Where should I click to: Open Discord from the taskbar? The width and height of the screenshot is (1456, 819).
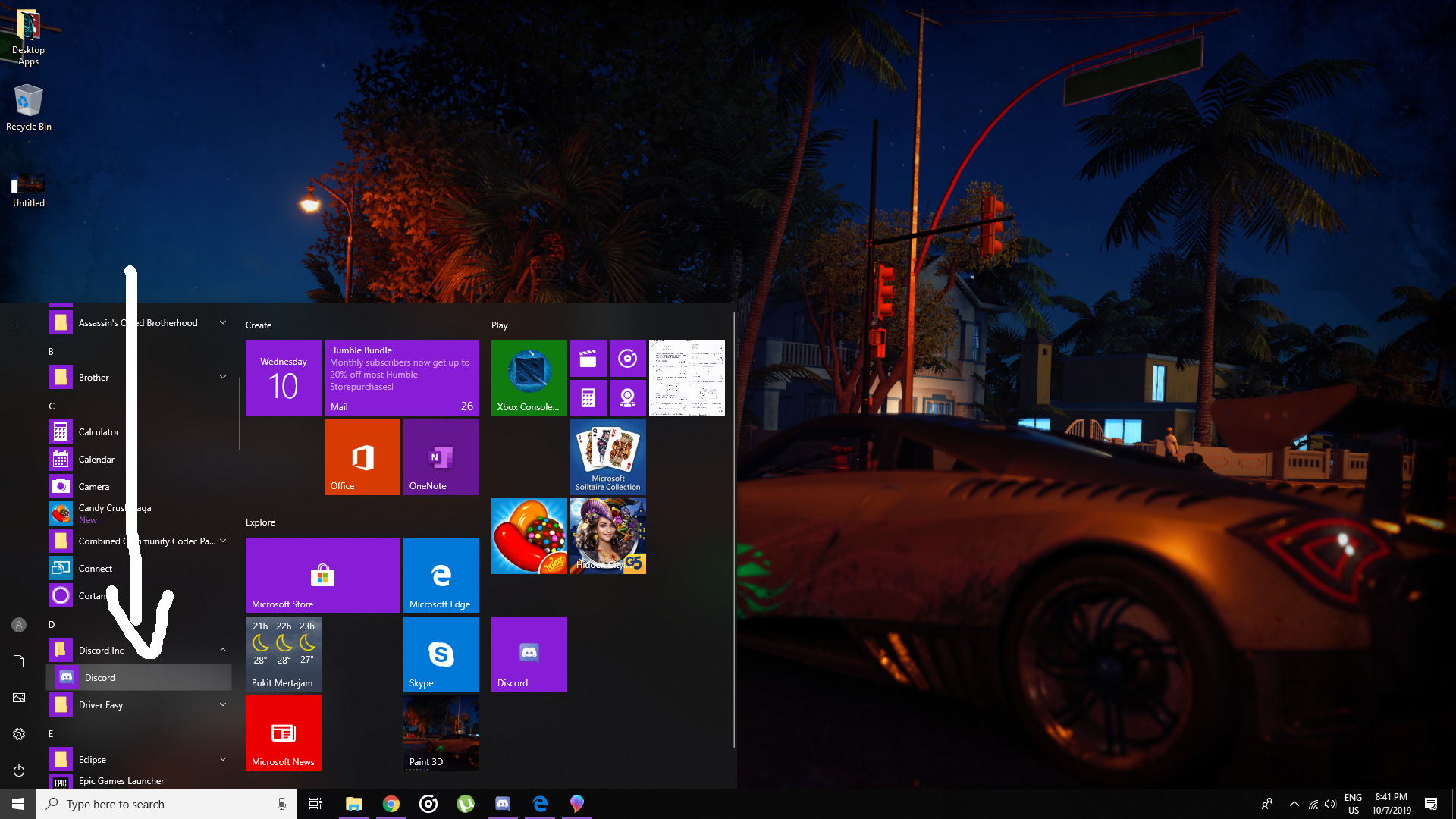coord(503,804)
